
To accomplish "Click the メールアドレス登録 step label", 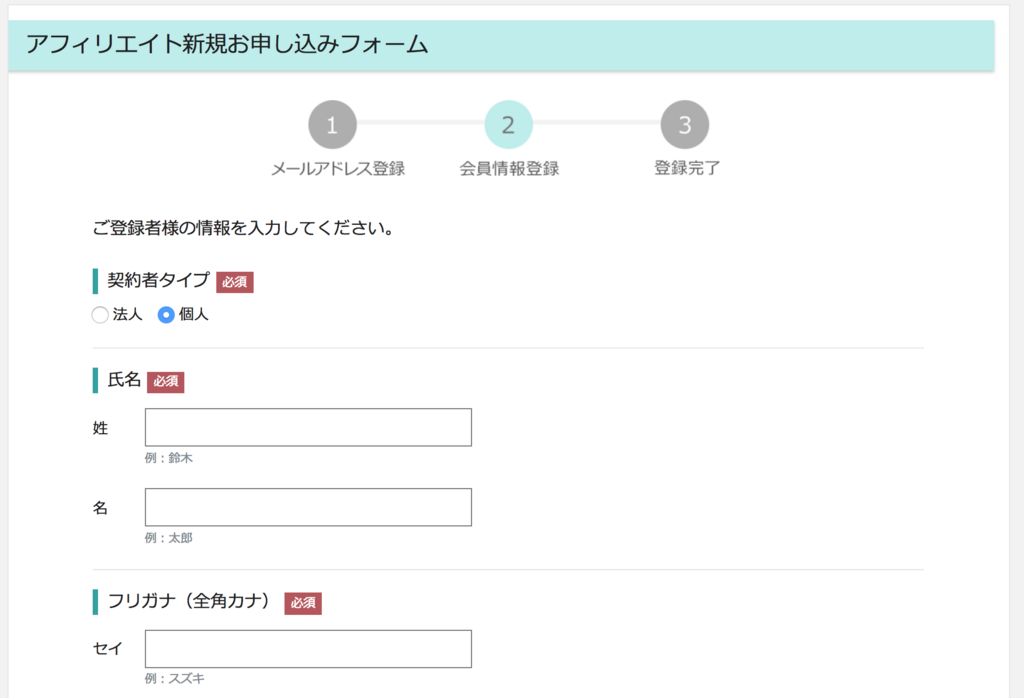I will 338,168.
